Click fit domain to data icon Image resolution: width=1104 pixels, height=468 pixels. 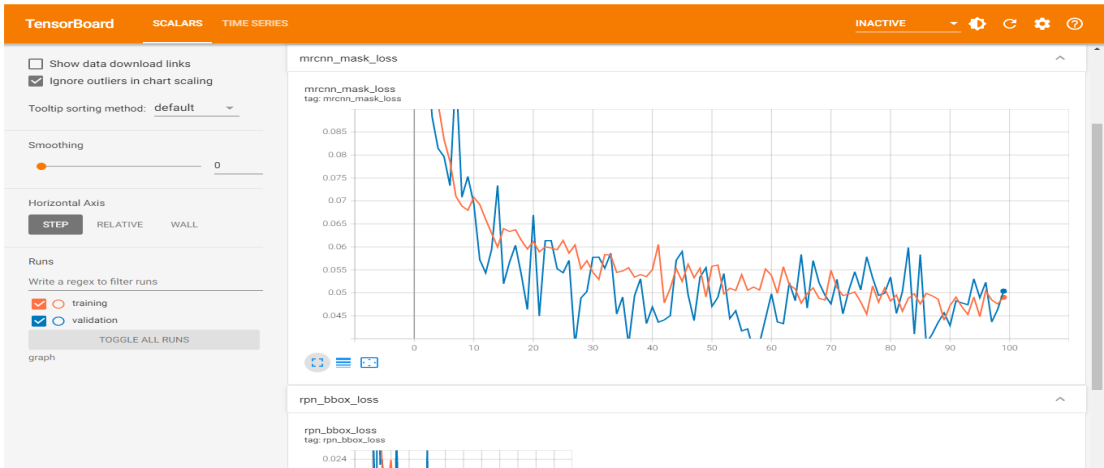point(369,362)
